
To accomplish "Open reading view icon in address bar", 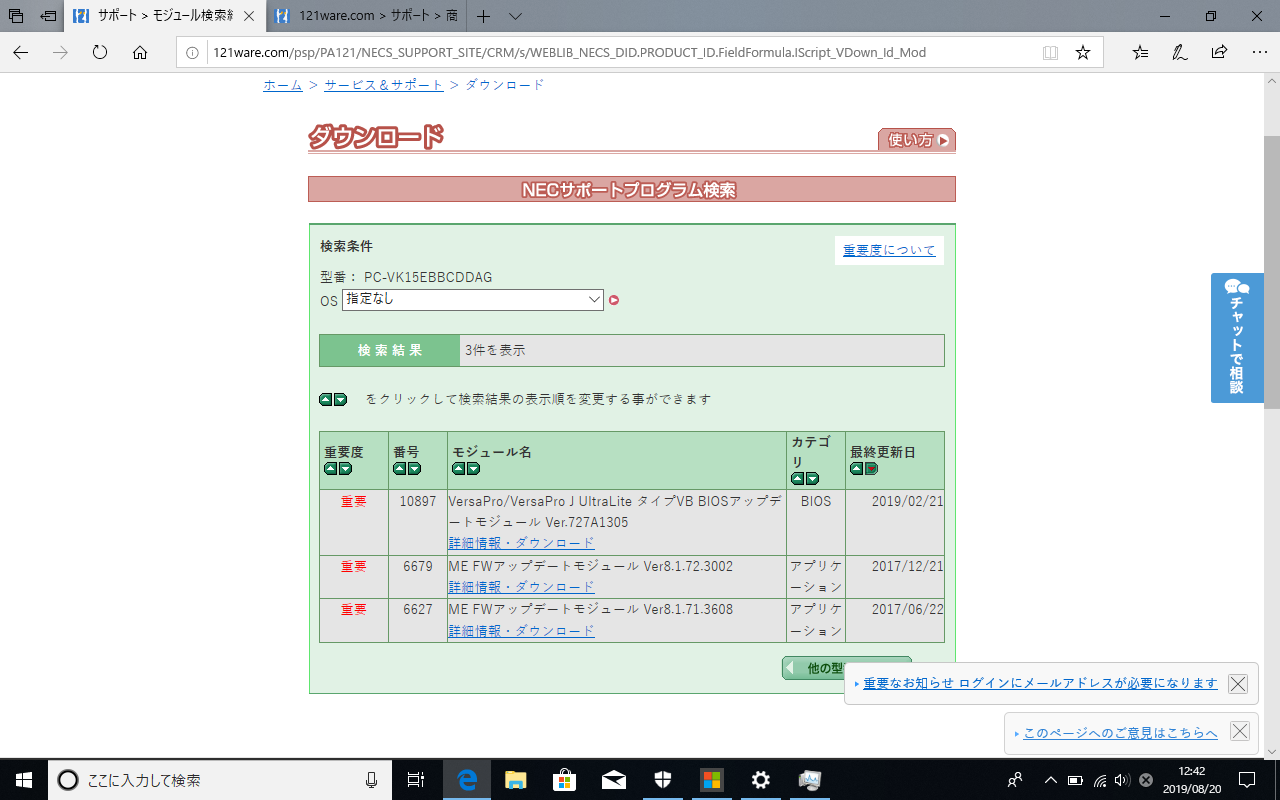I will pos(1050,52).
